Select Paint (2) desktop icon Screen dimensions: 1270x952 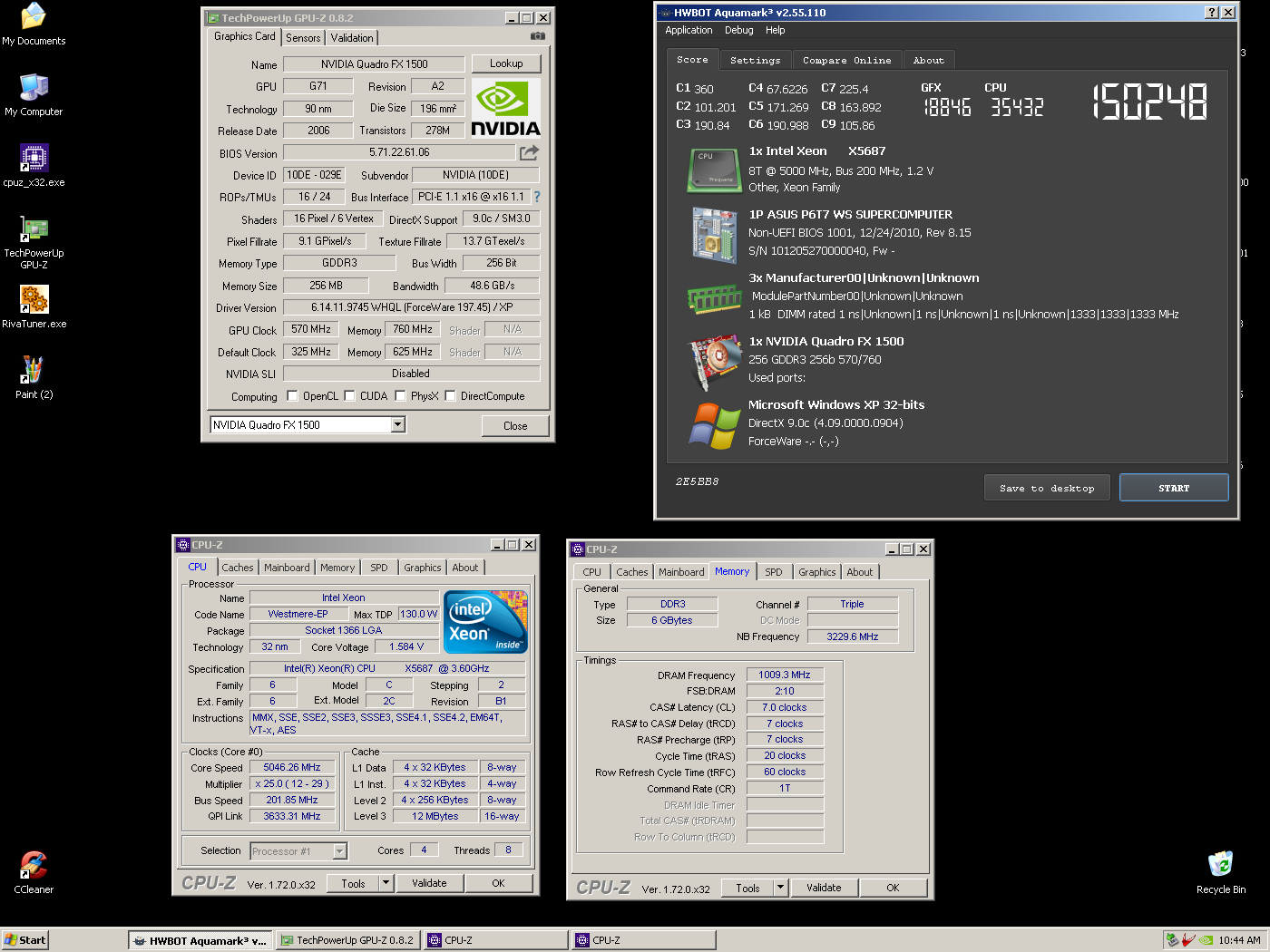34,378
